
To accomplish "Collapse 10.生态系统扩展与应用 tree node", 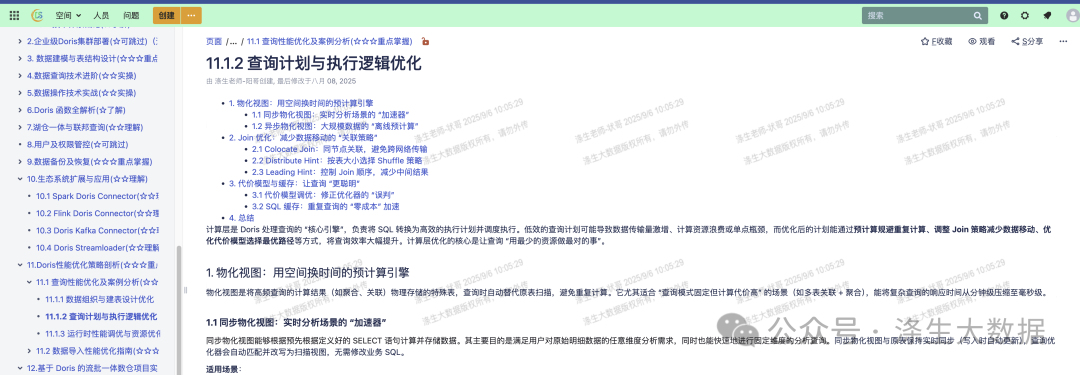I will pos(20,179).
